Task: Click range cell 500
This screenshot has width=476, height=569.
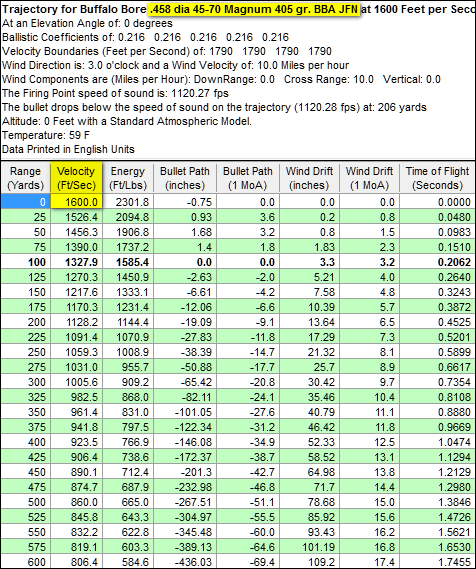Action: (25, 502)
